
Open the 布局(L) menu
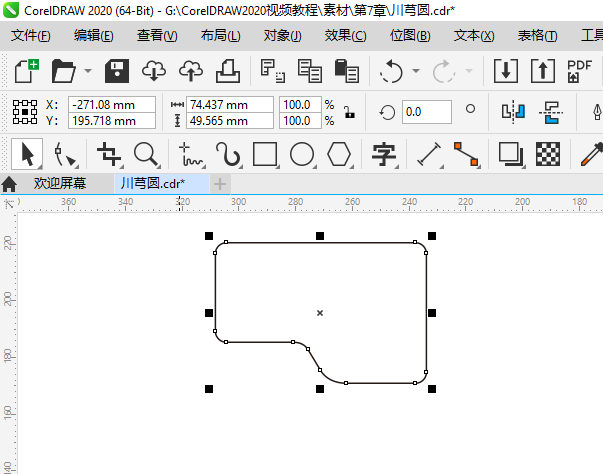(220, 36)
